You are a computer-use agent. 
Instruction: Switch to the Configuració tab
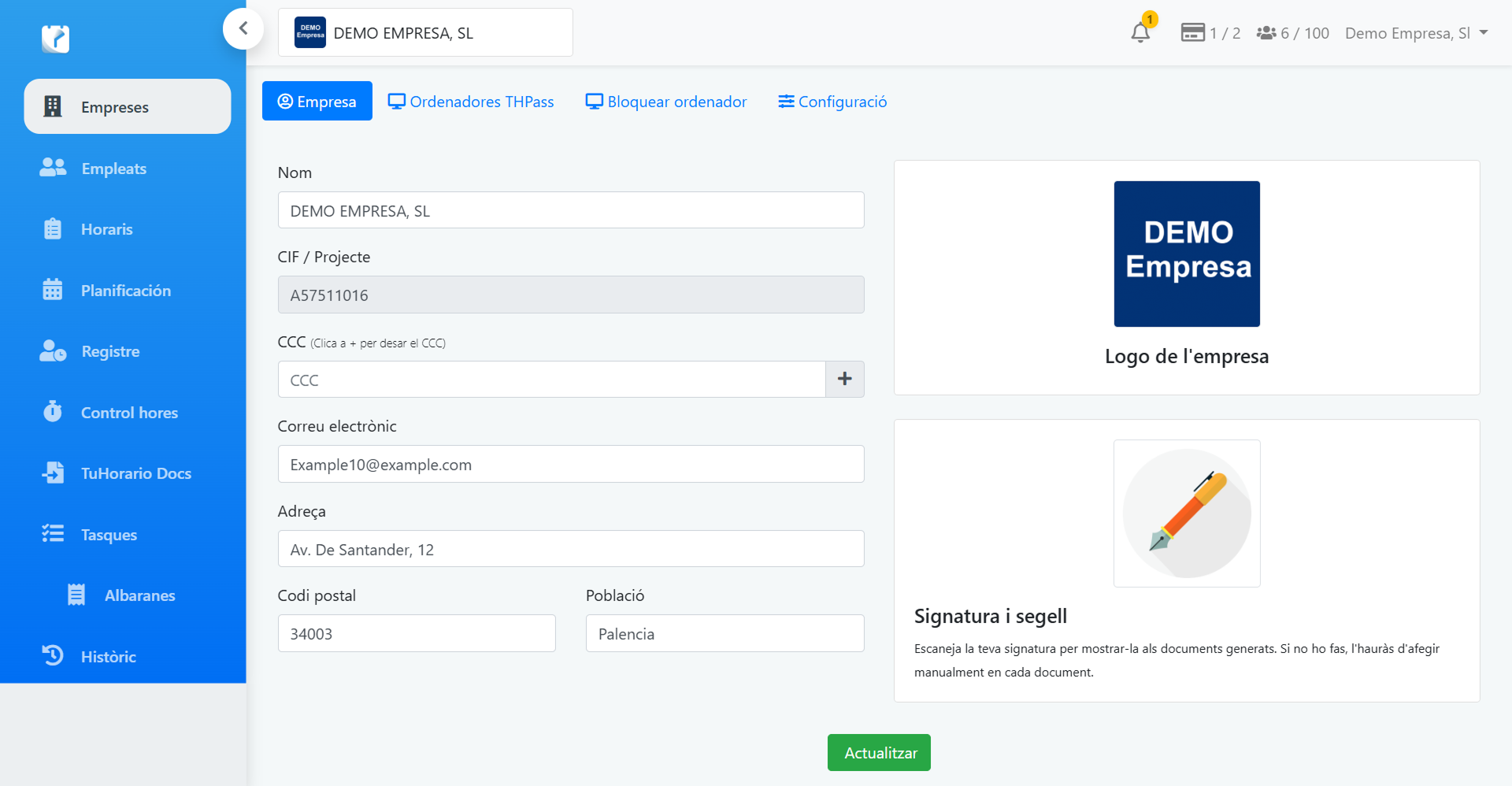click(832, 102)
